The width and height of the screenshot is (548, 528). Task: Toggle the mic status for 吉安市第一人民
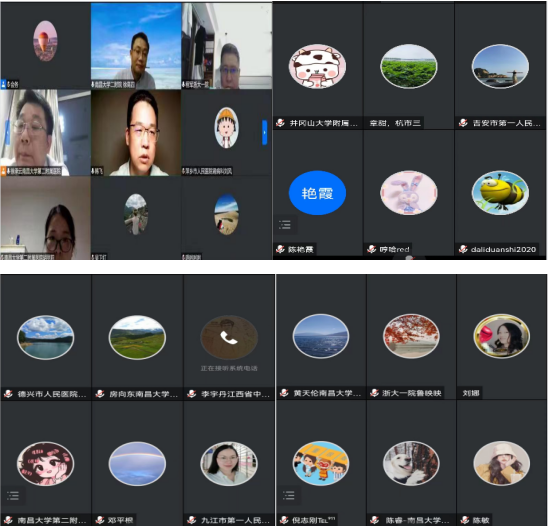(463, 123)
